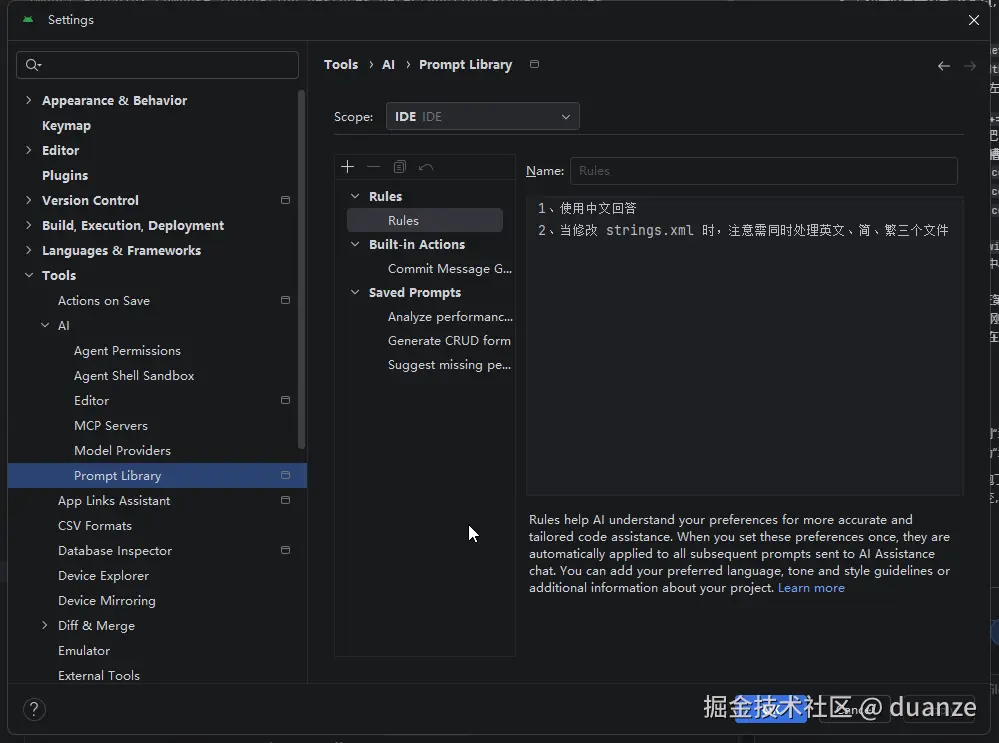This screenshot has height=743, width=999.
Task: Click project icon beside AI Editor row
Action: [285, 400]
